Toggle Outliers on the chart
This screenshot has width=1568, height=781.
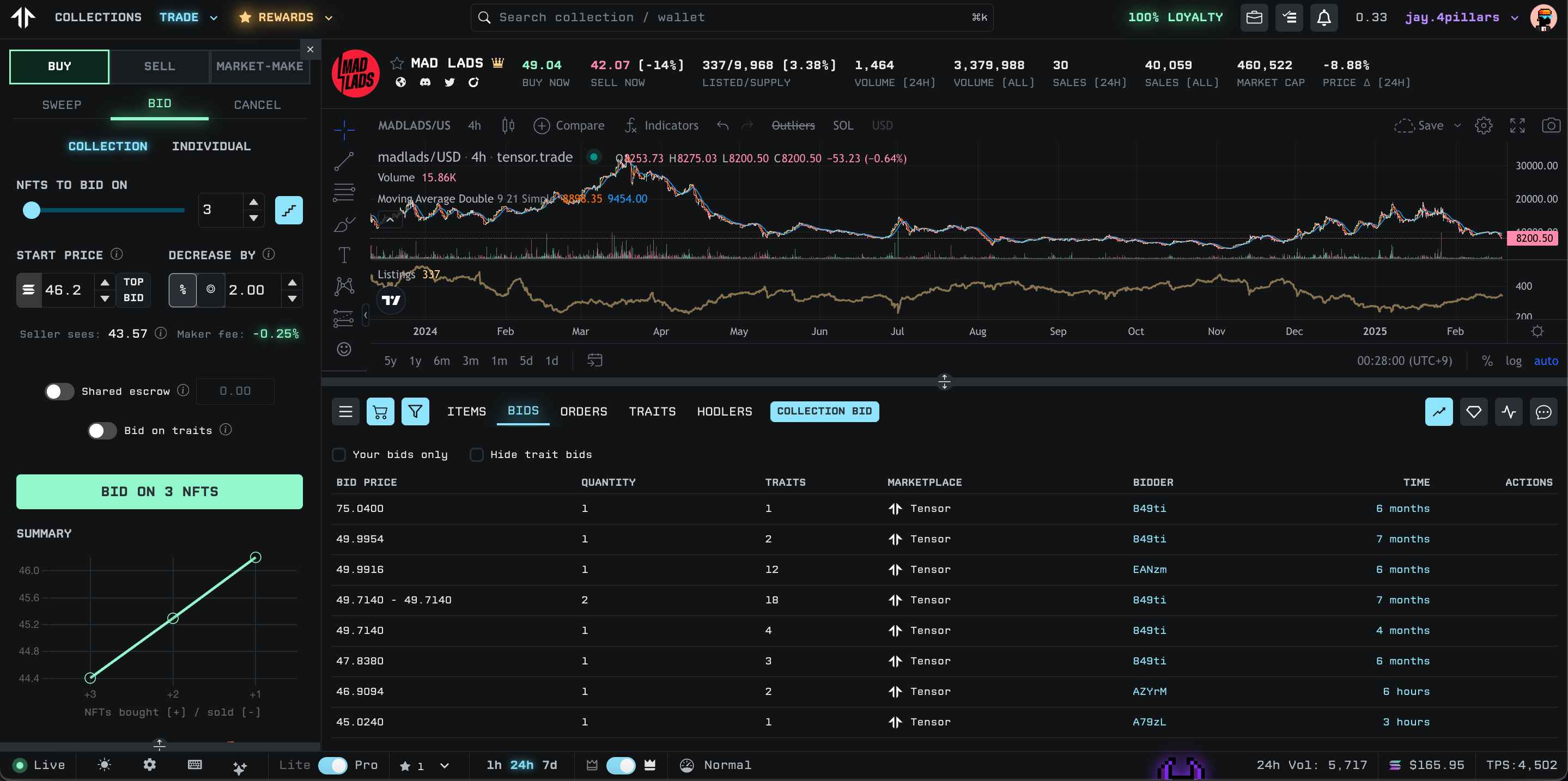[793, 125]
